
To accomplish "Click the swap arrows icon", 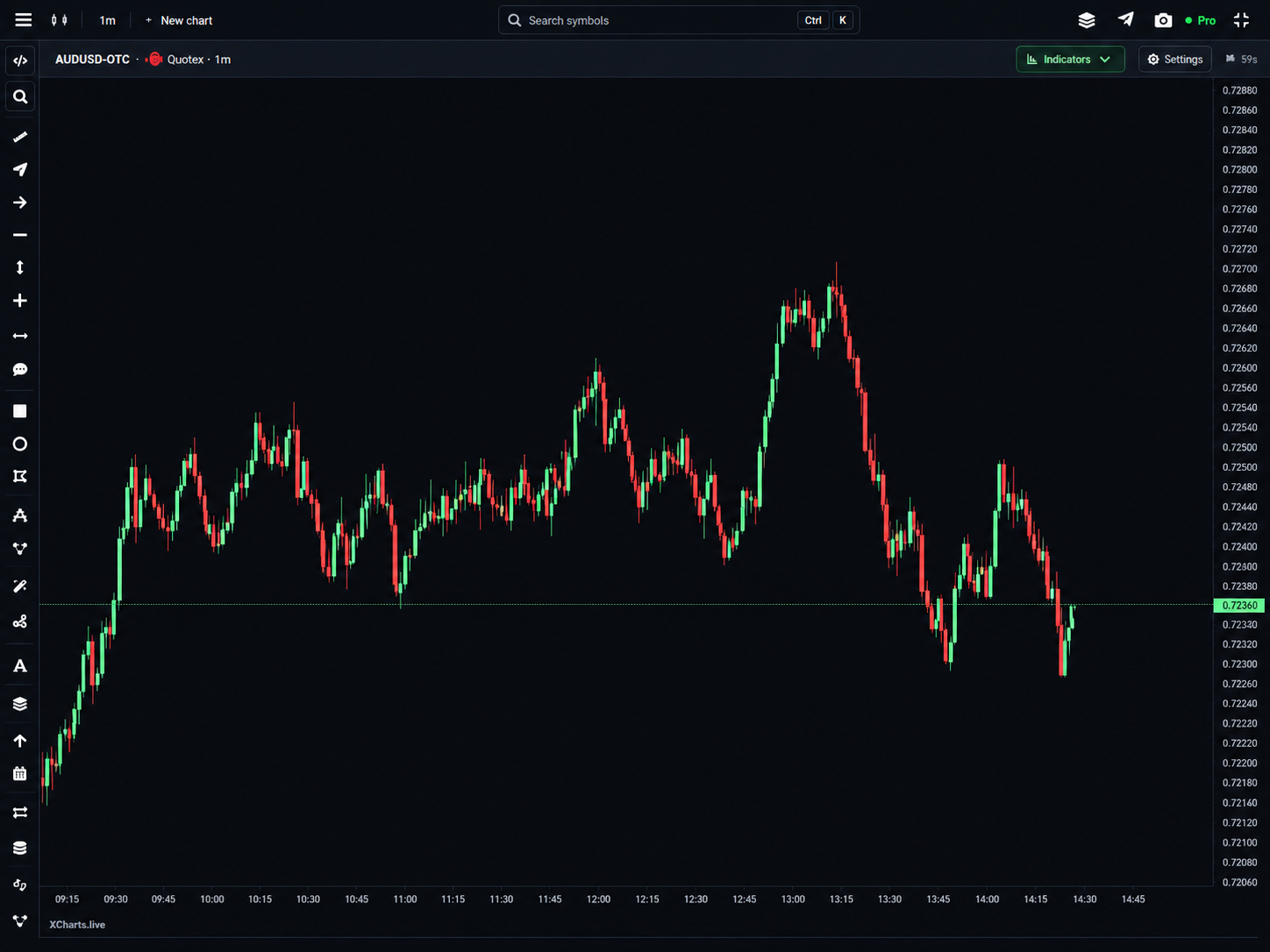I will 20,813.
